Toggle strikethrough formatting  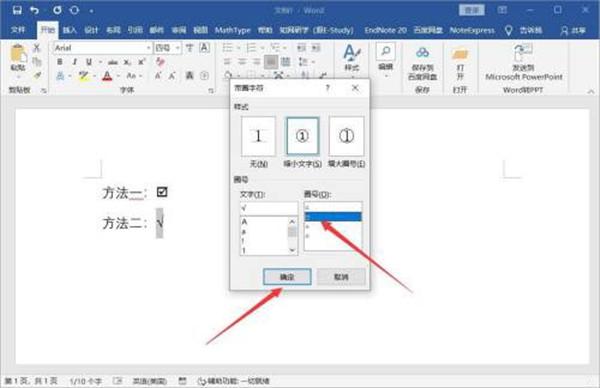(112, 62)
